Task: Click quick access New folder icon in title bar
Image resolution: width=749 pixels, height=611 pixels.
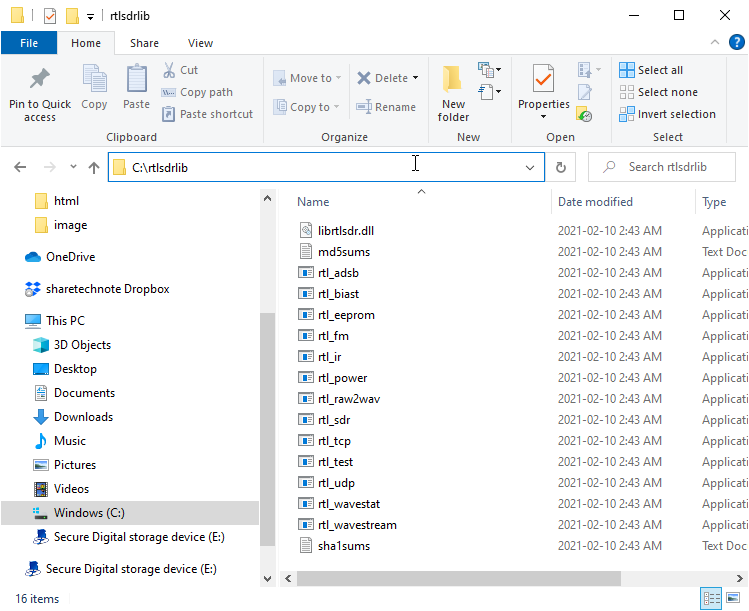Action: [72, 16]
